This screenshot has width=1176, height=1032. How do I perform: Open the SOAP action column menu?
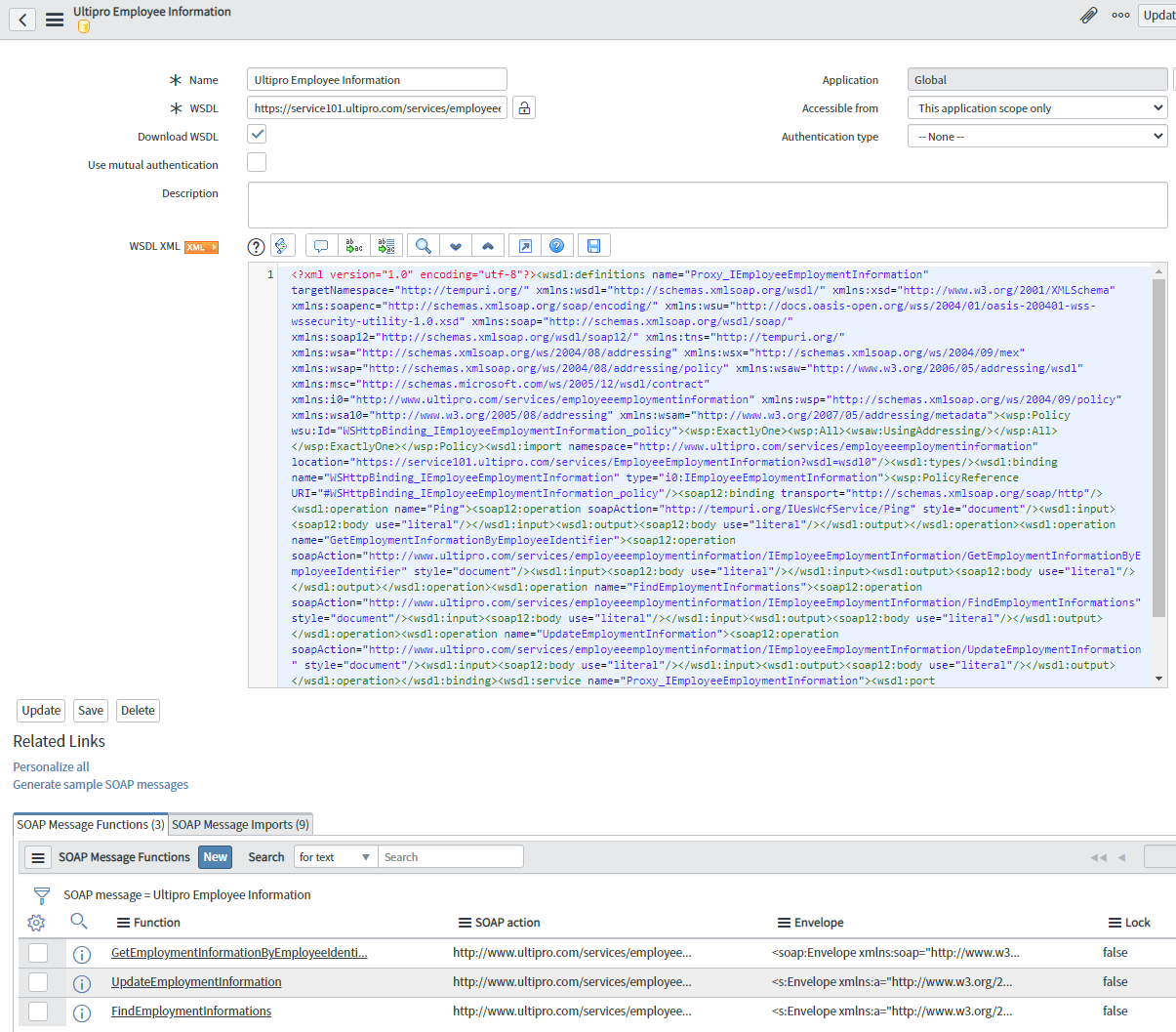tap(465, 923)
